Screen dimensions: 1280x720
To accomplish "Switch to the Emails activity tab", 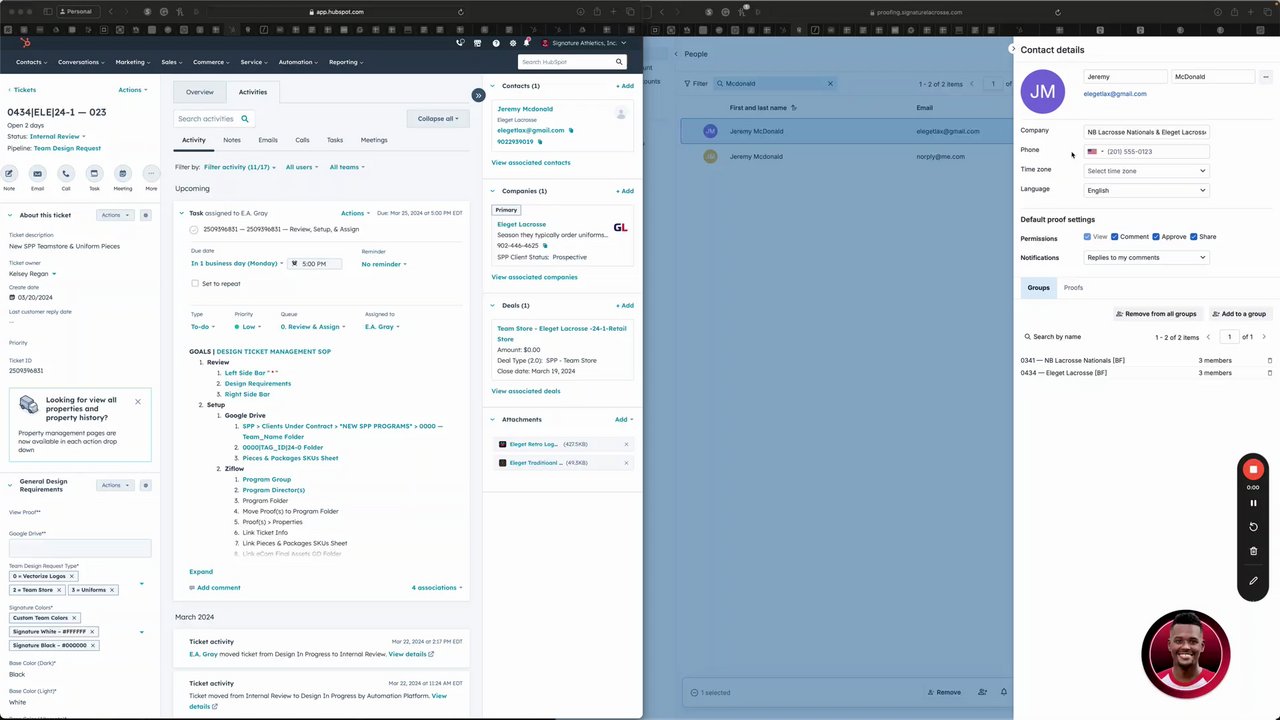I will pyautogui.click(x=268, y=140).
